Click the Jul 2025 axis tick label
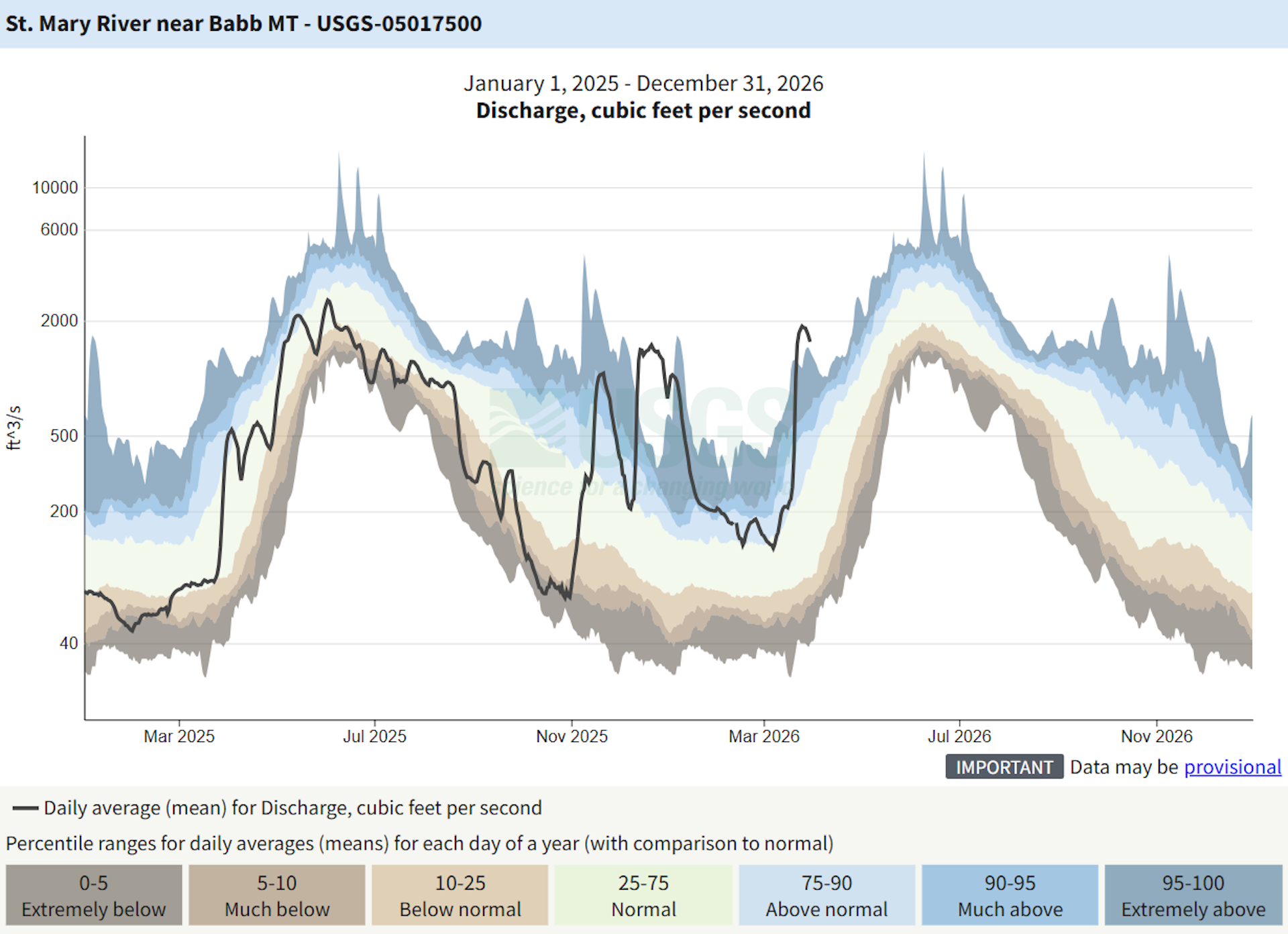 click(x=374, y=736)
